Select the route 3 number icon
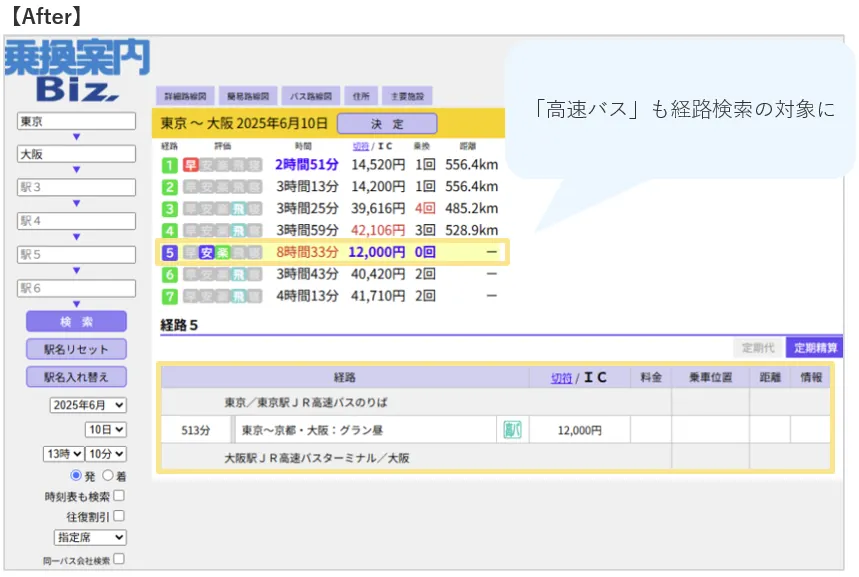This screenshot has height=577, width=859. click(x=170, y=208)
